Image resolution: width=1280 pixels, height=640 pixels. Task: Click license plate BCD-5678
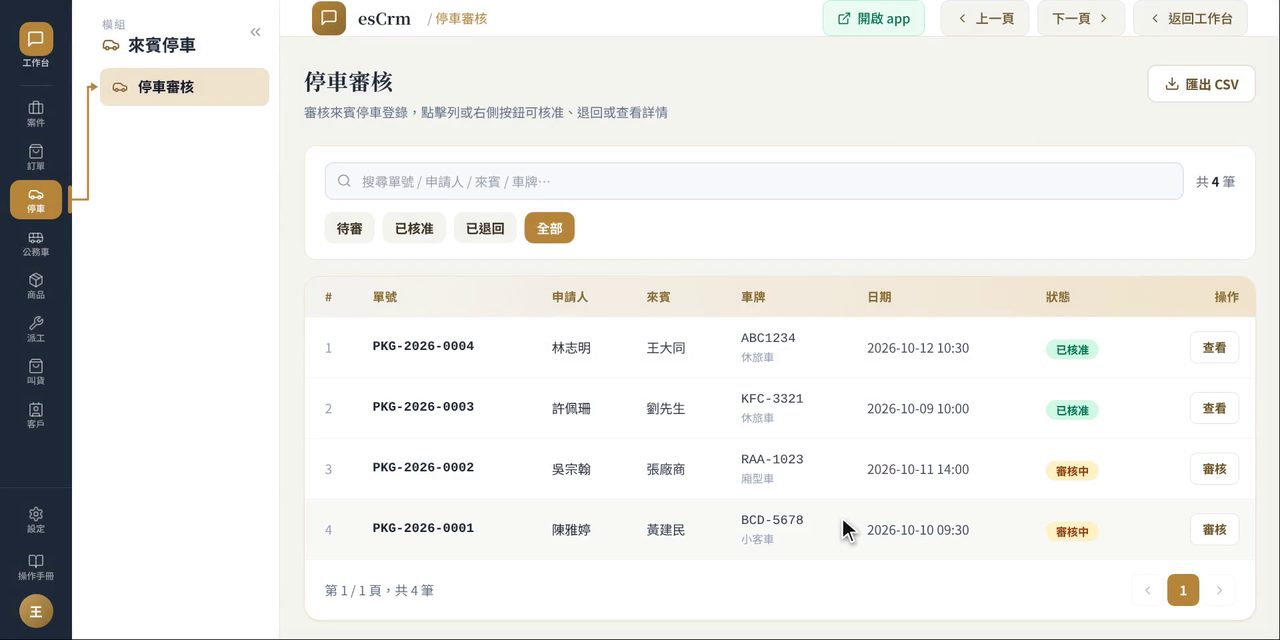click(x=772, y=520)
